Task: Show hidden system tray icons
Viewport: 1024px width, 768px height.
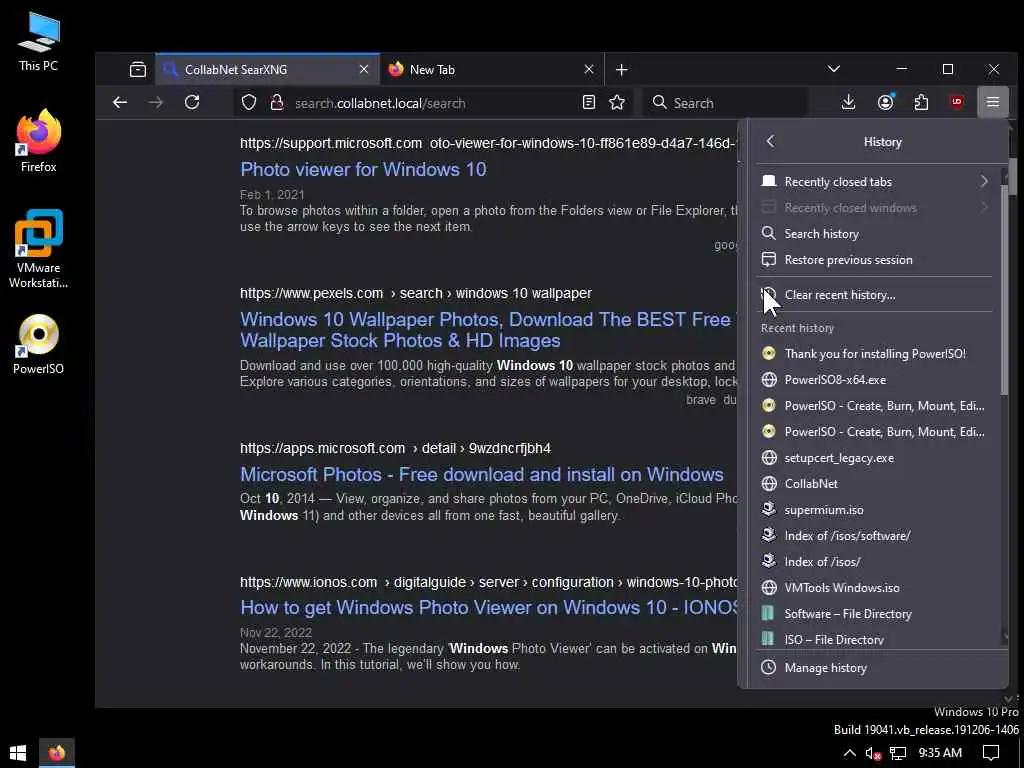Action: 849,753
